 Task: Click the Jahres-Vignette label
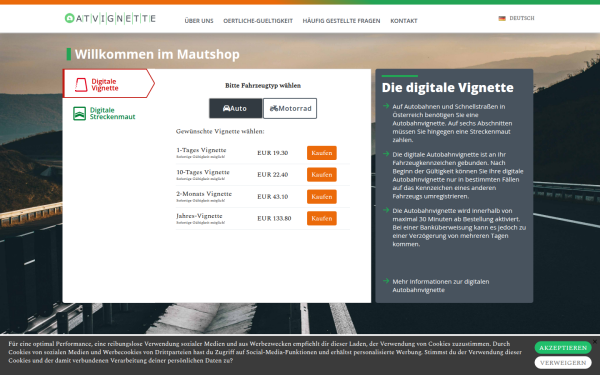click(199, 215)
